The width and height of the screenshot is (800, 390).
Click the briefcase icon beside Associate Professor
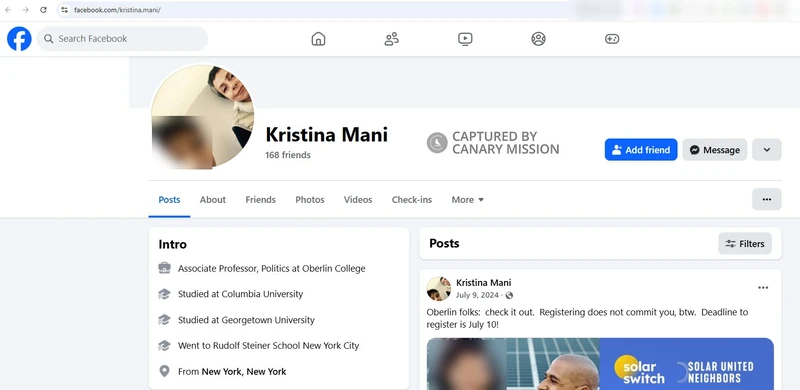click(x=164, y=268)
